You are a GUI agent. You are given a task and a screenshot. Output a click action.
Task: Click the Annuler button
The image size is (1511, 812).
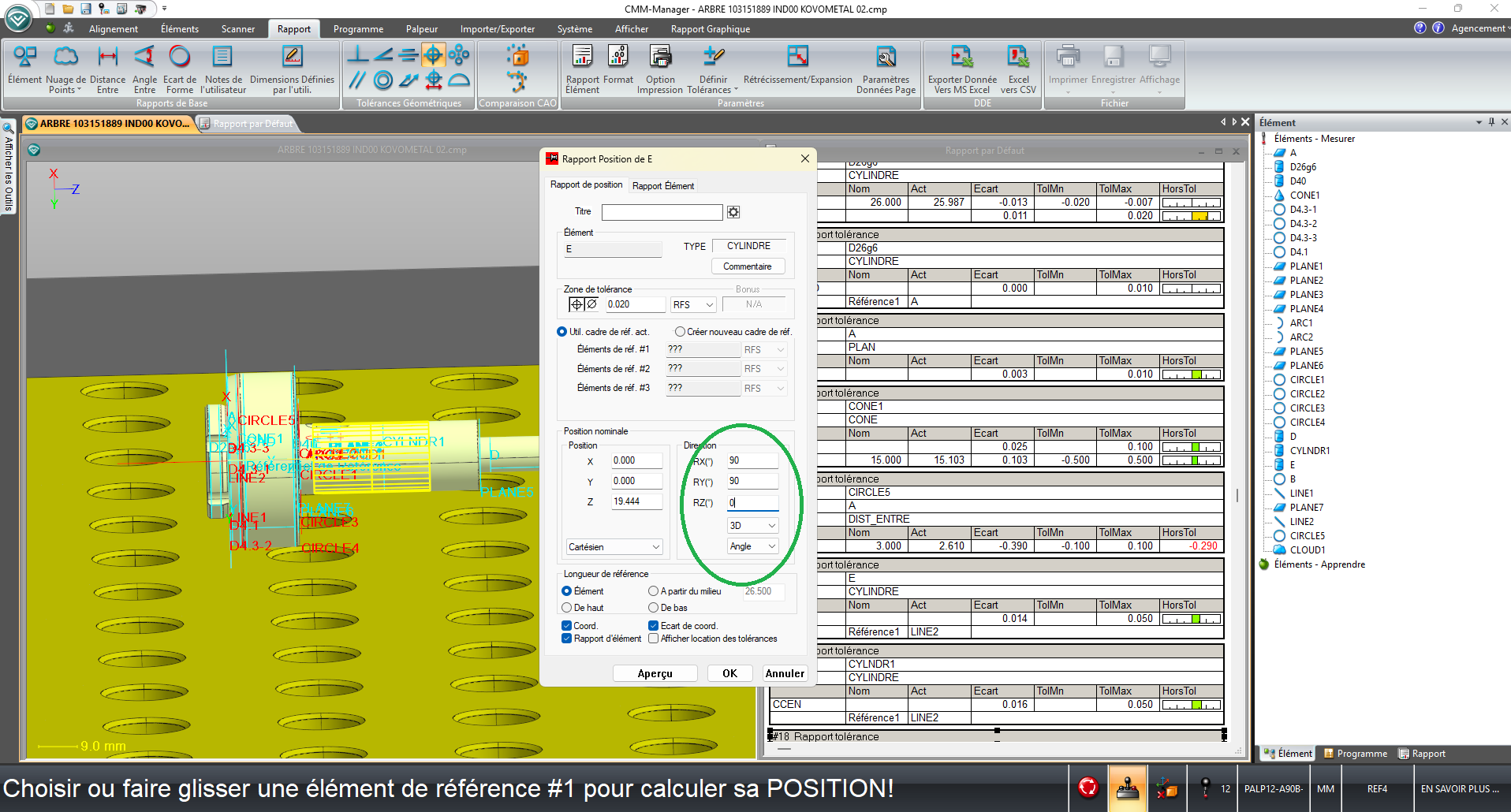pos(785,673)
